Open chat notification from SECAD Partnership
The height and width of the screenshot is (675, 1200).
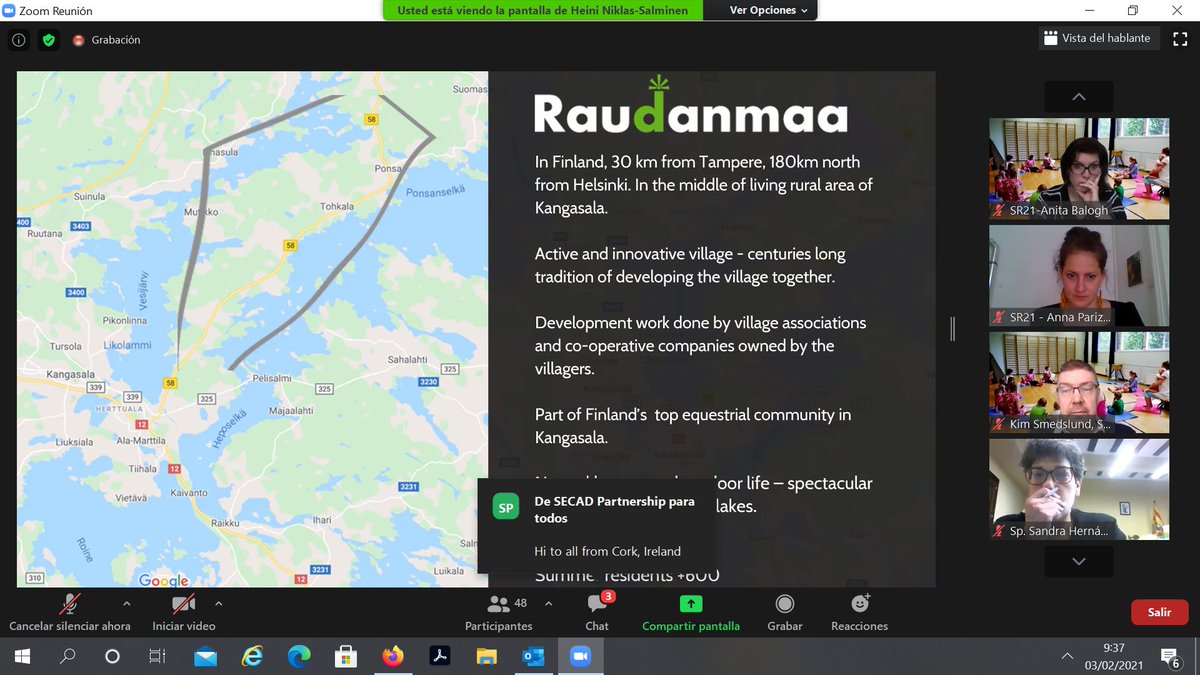(x=596, y=525)
